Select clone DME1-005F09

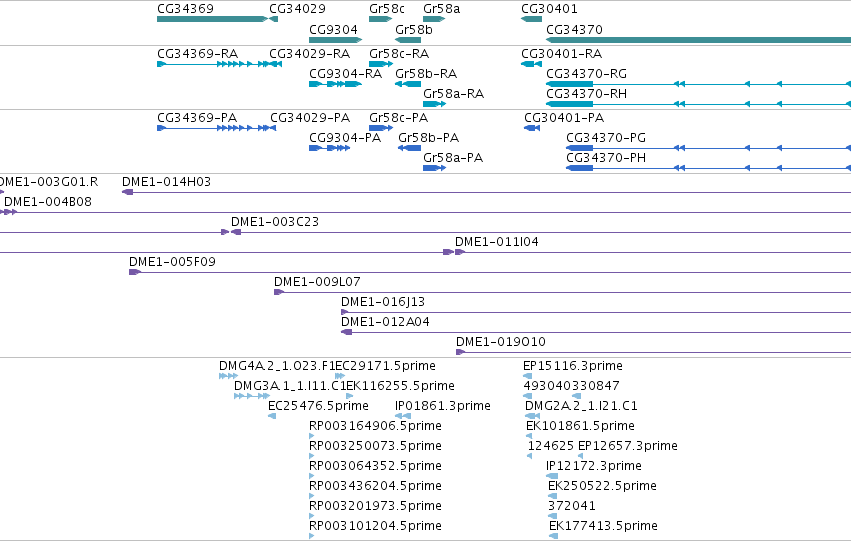490,272
